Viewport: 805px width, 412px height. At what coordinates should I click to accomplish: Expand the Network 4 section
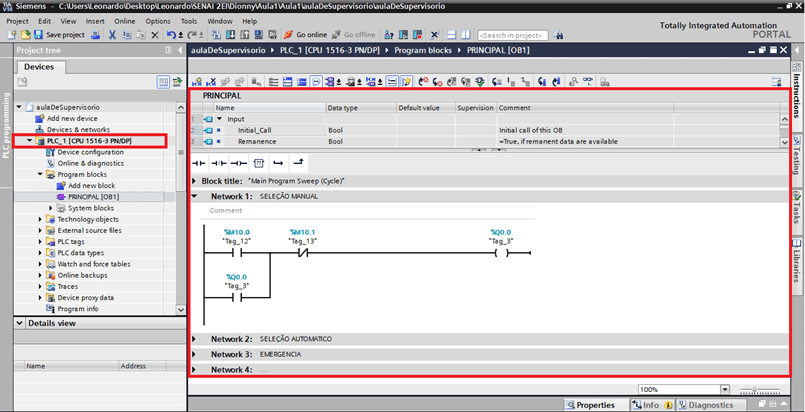[195, 369]
